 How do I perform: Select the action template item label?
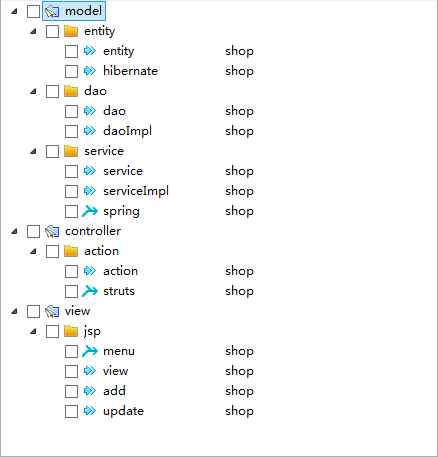click(x=120, y=271)
